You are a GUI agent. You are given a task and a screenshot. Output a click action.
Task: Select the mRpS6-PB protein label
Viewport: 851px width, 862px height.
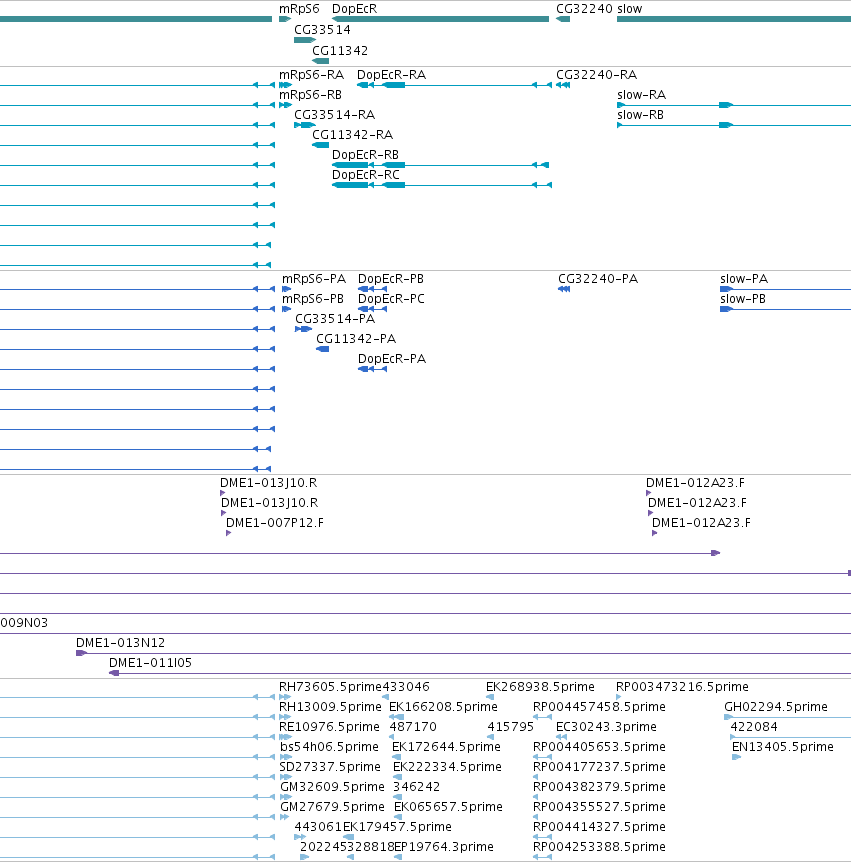pos(313,299)
